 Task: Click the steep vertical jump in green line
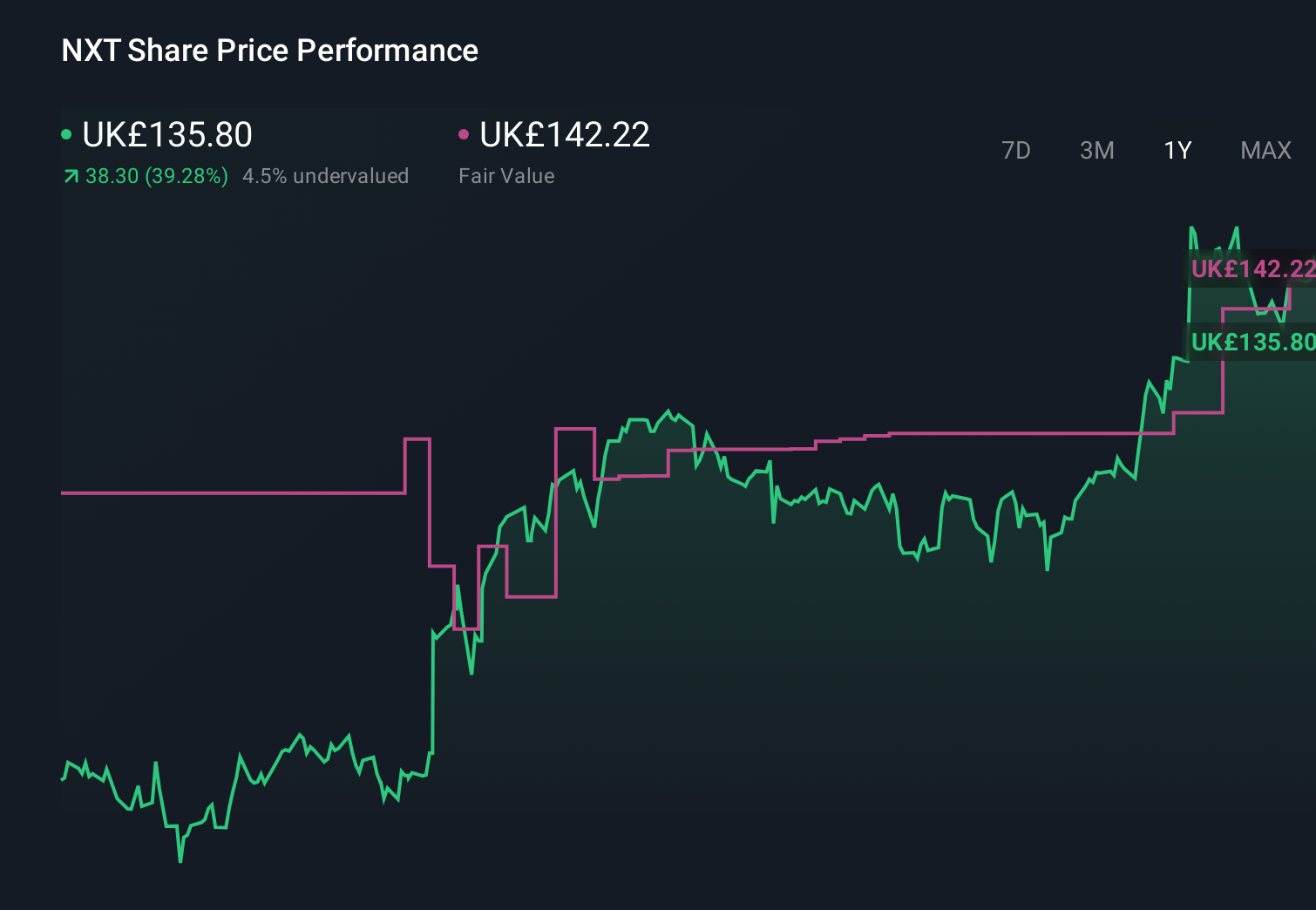point(433,689)
